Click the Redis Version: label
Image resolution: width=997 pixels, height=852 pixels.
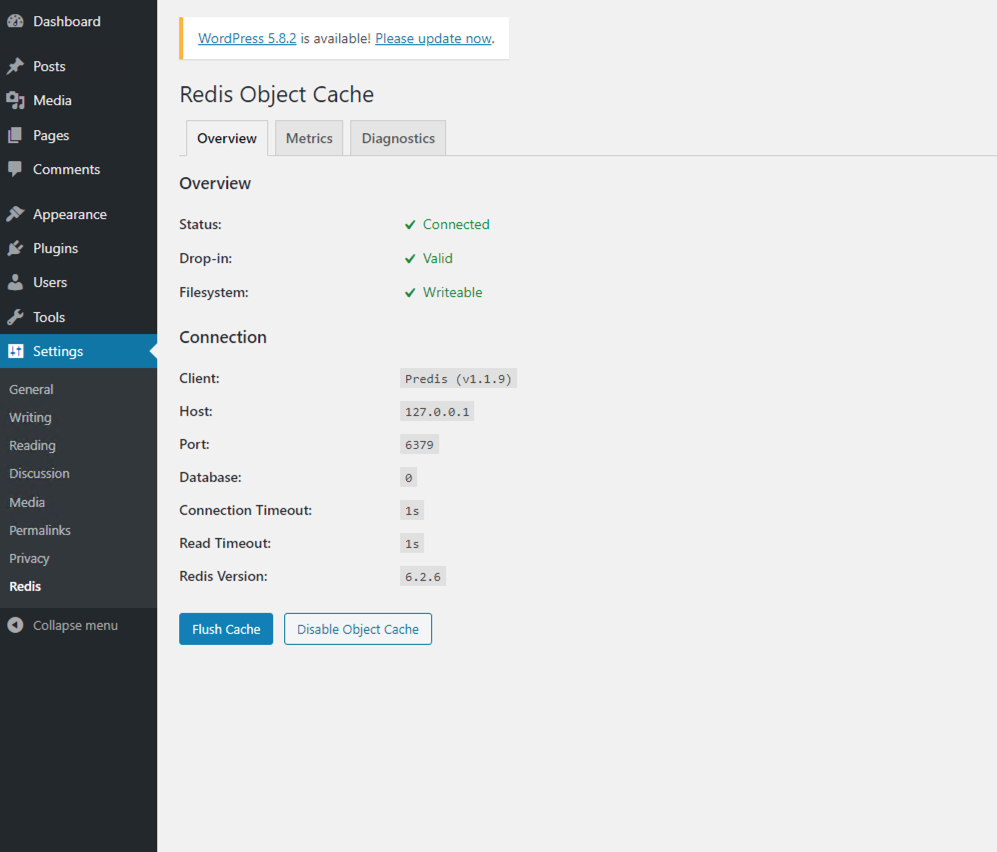click(x=223, y=576)
